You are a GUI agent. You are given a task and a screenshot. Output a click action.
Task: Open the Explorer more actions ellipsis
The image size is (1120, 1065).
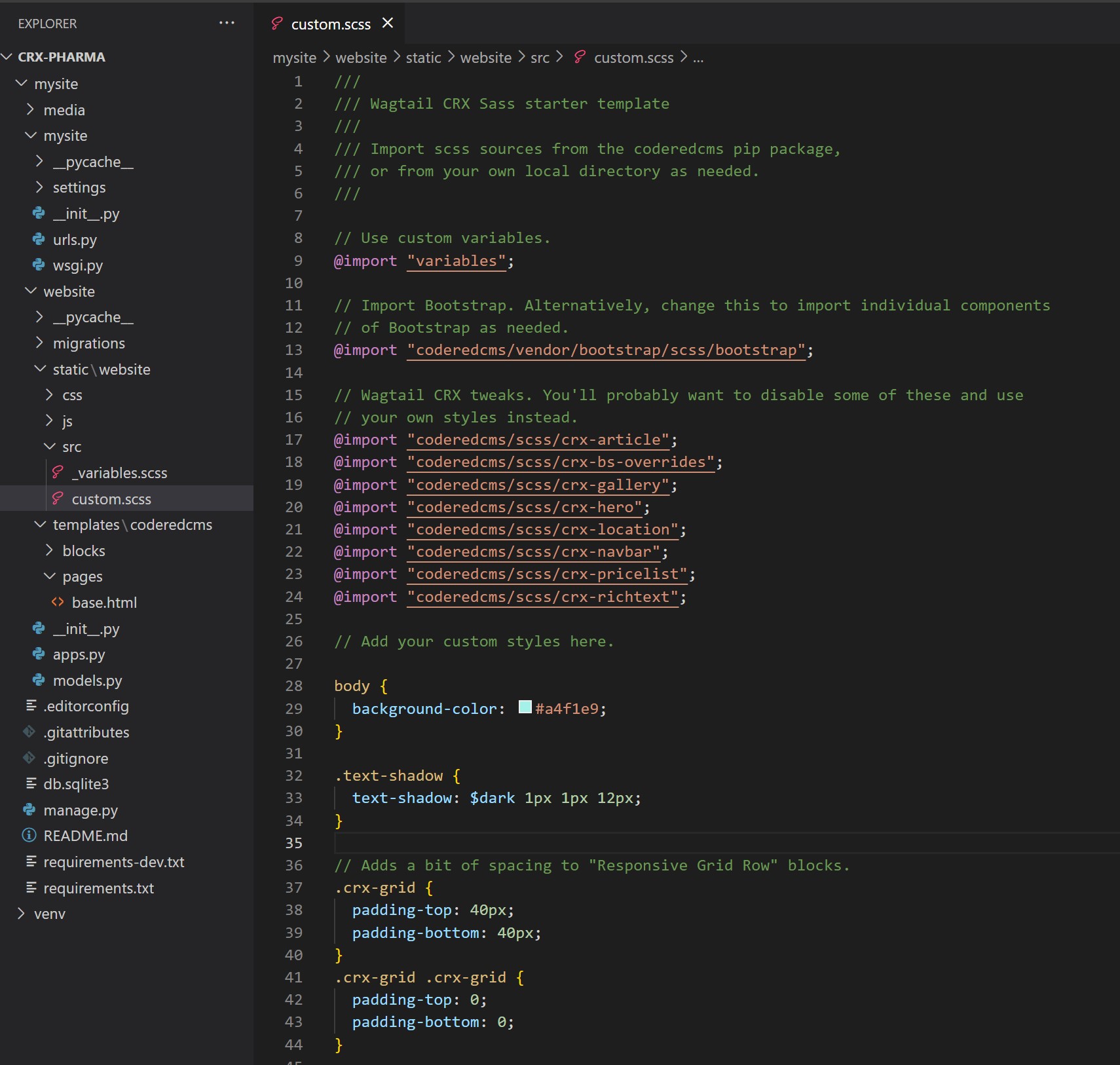[227, 23]
